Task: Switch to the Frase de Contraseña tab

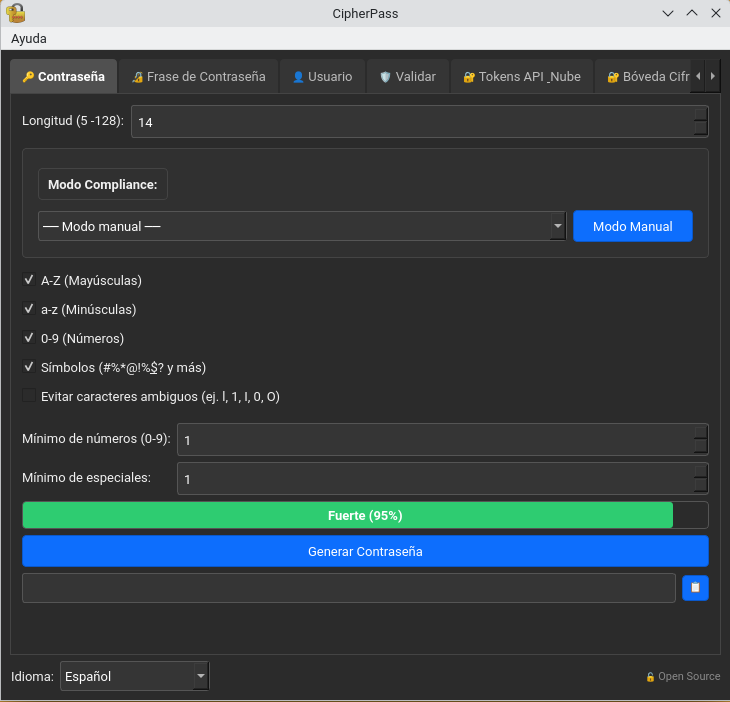Action: (199, 76)
